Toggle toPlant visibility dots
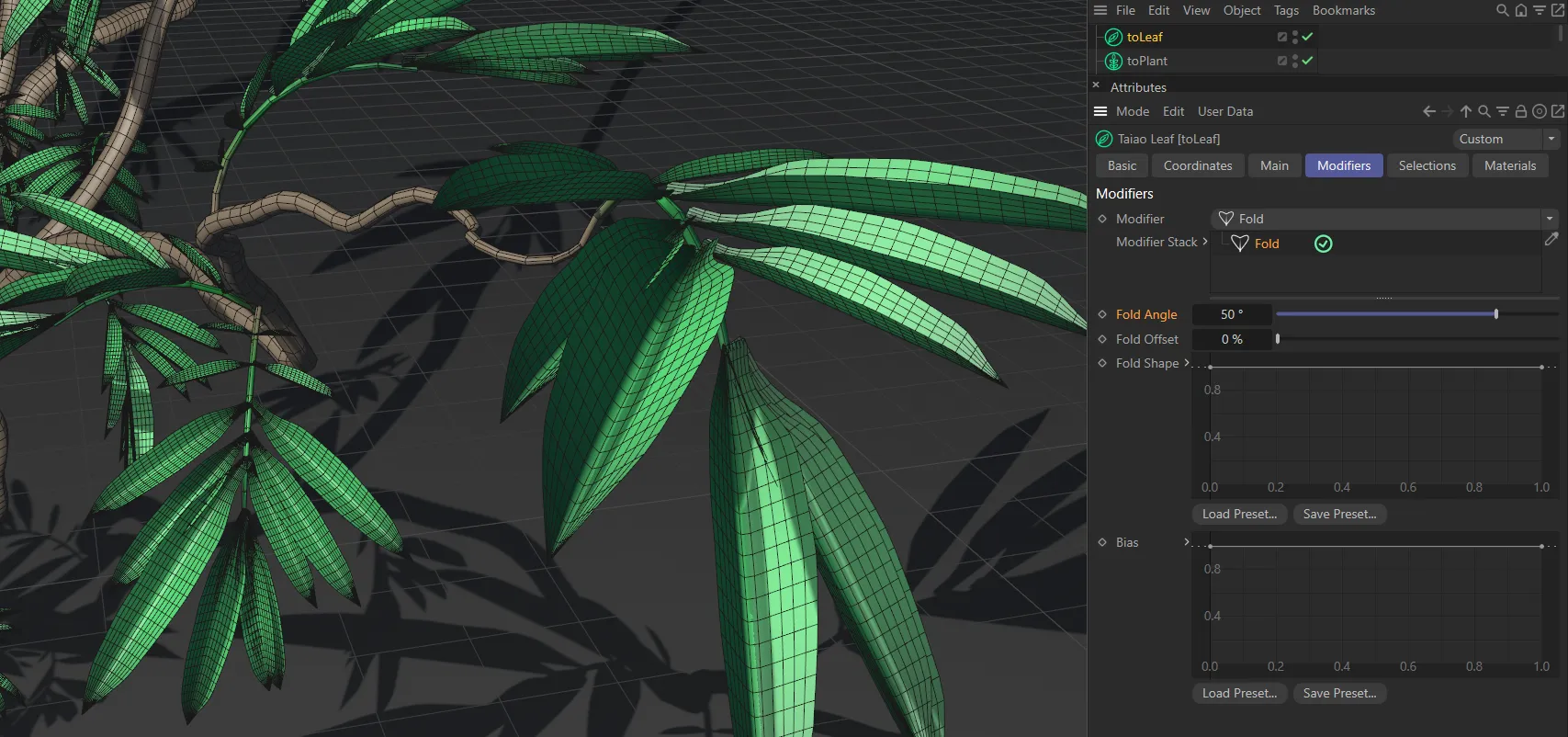1568x737 pixels. coord(1295,61)
